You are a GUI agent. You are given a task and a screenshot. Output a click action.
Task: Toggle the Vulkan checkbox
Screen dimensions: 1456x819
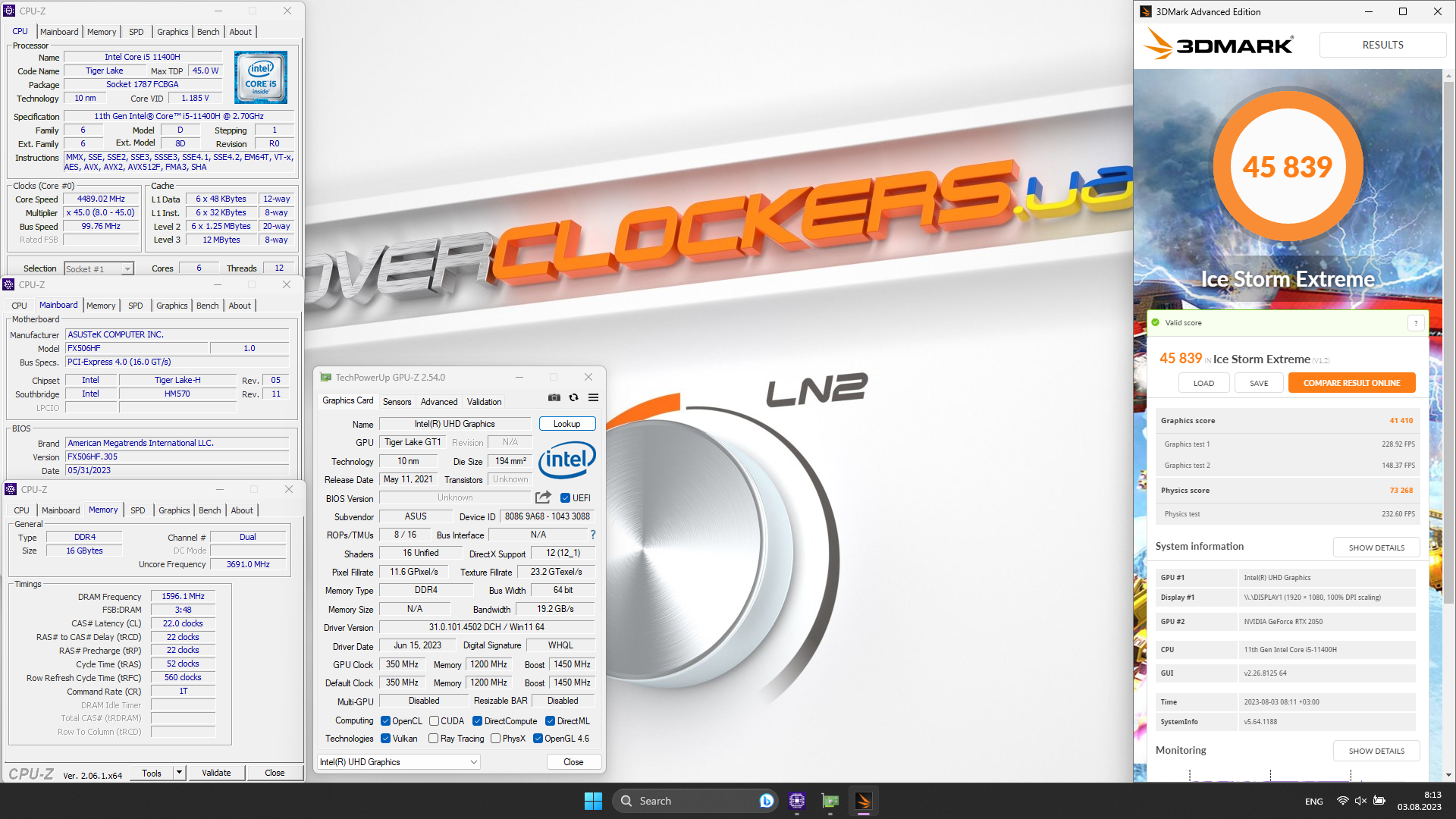(385, 739)
